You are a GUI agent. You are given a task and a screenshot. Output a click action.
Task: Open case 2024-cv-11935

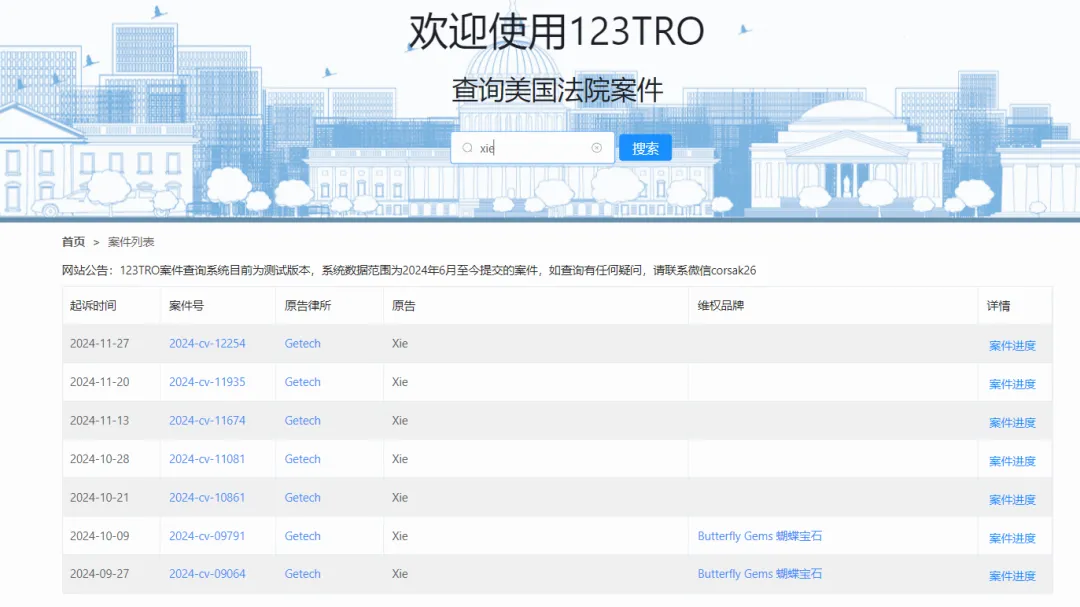click(207, 382)
